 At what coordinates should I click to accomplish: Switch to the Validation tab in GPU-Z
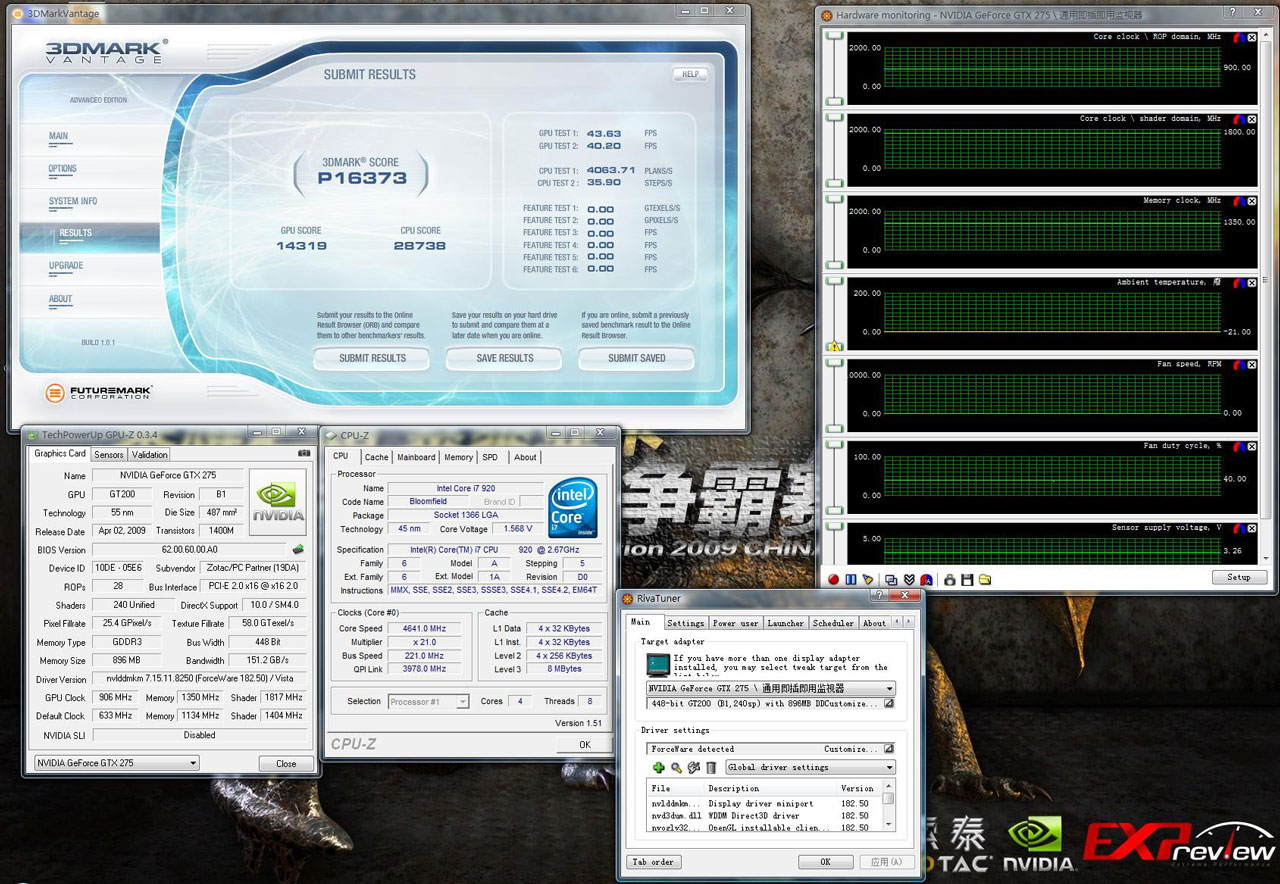[150, 455]
